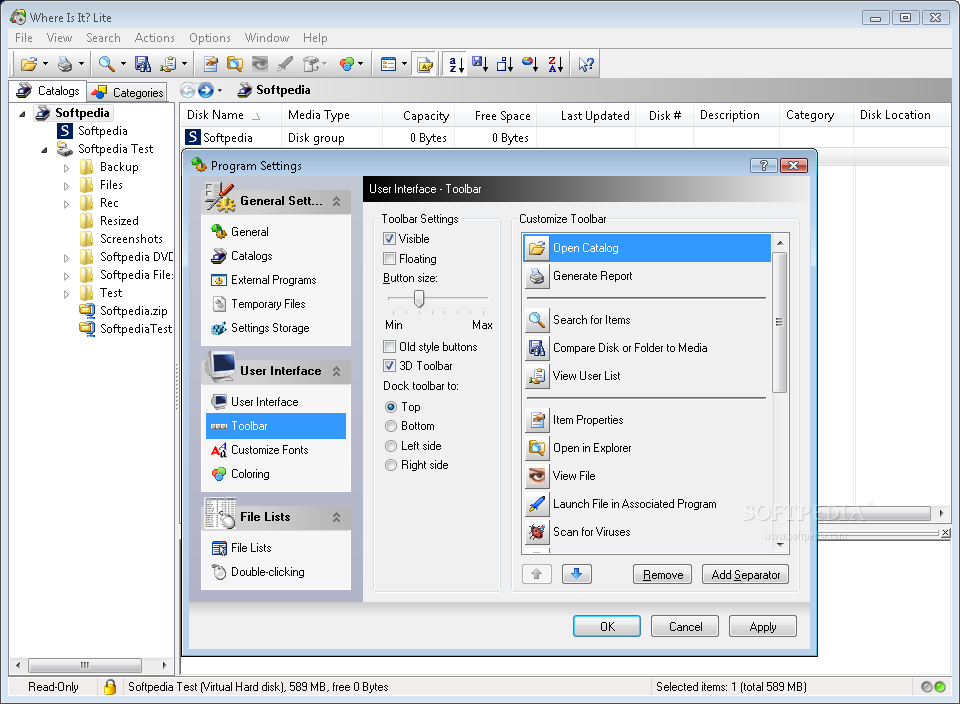The width and height of the screenshot is (960, 704).
Task: Uncheck the Visible checkbox
Action: click(389, 239)
